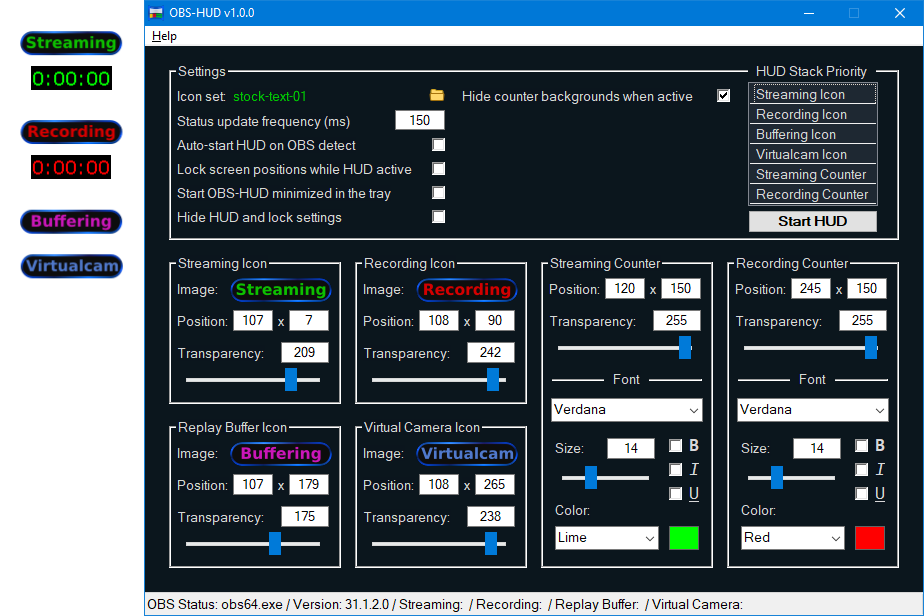
Task: Click Replay Buffer Y position field 179
Action: coord(309,484)
